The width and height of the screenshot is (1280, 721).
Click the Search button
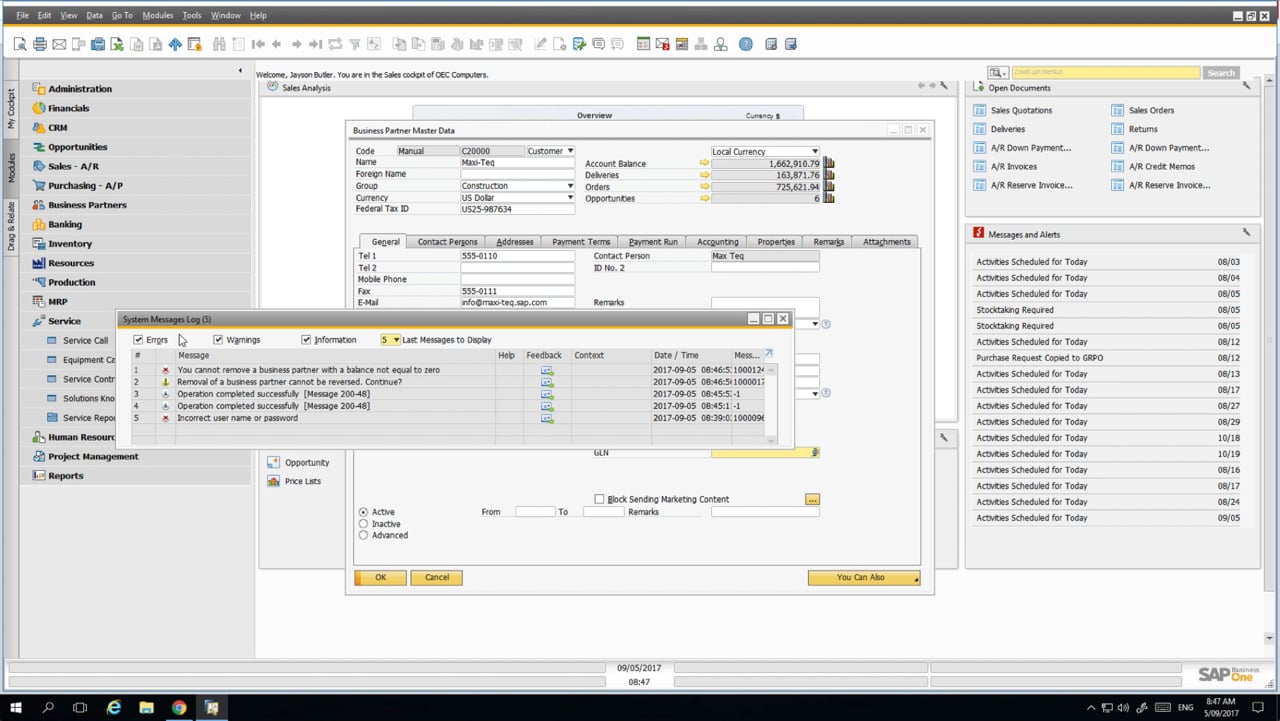[1221, 73]
